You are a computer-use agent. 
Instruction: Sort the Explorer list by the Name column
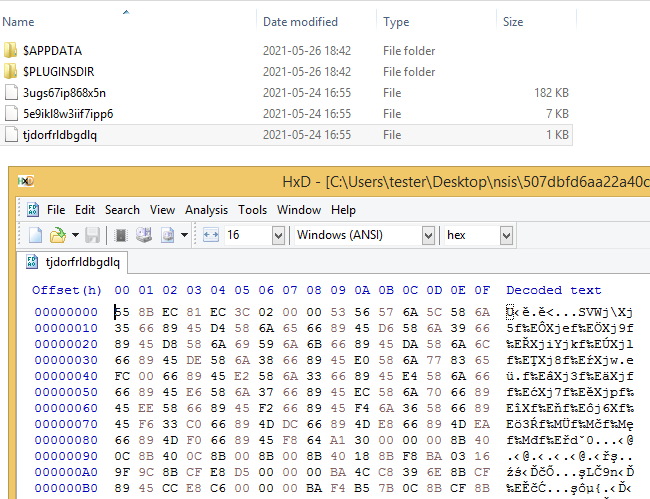[x=18, y=22]
